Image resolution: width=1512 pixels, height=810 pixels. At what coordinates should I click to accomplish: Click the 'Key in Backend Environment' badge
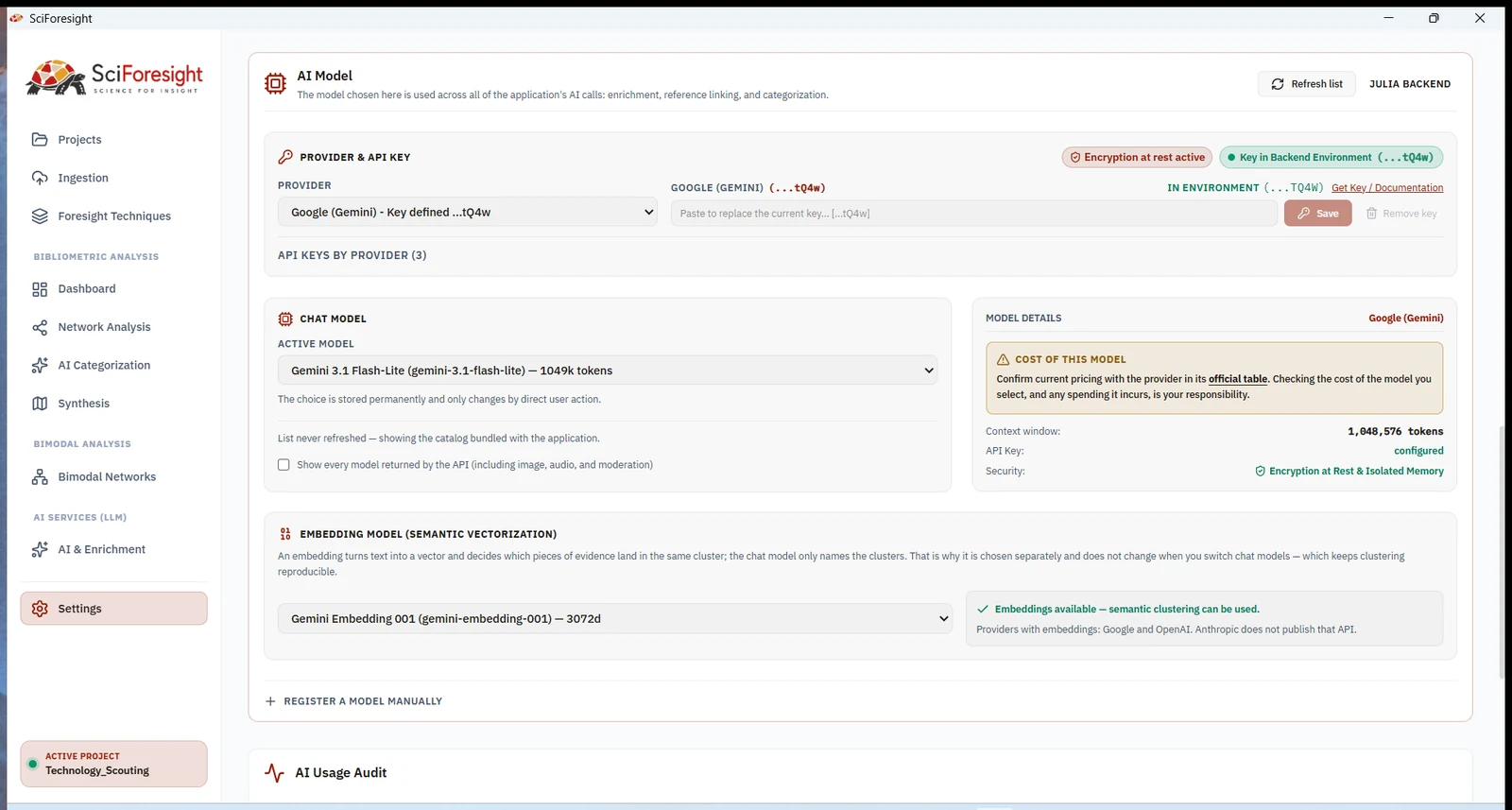(x=1331, y=158)
